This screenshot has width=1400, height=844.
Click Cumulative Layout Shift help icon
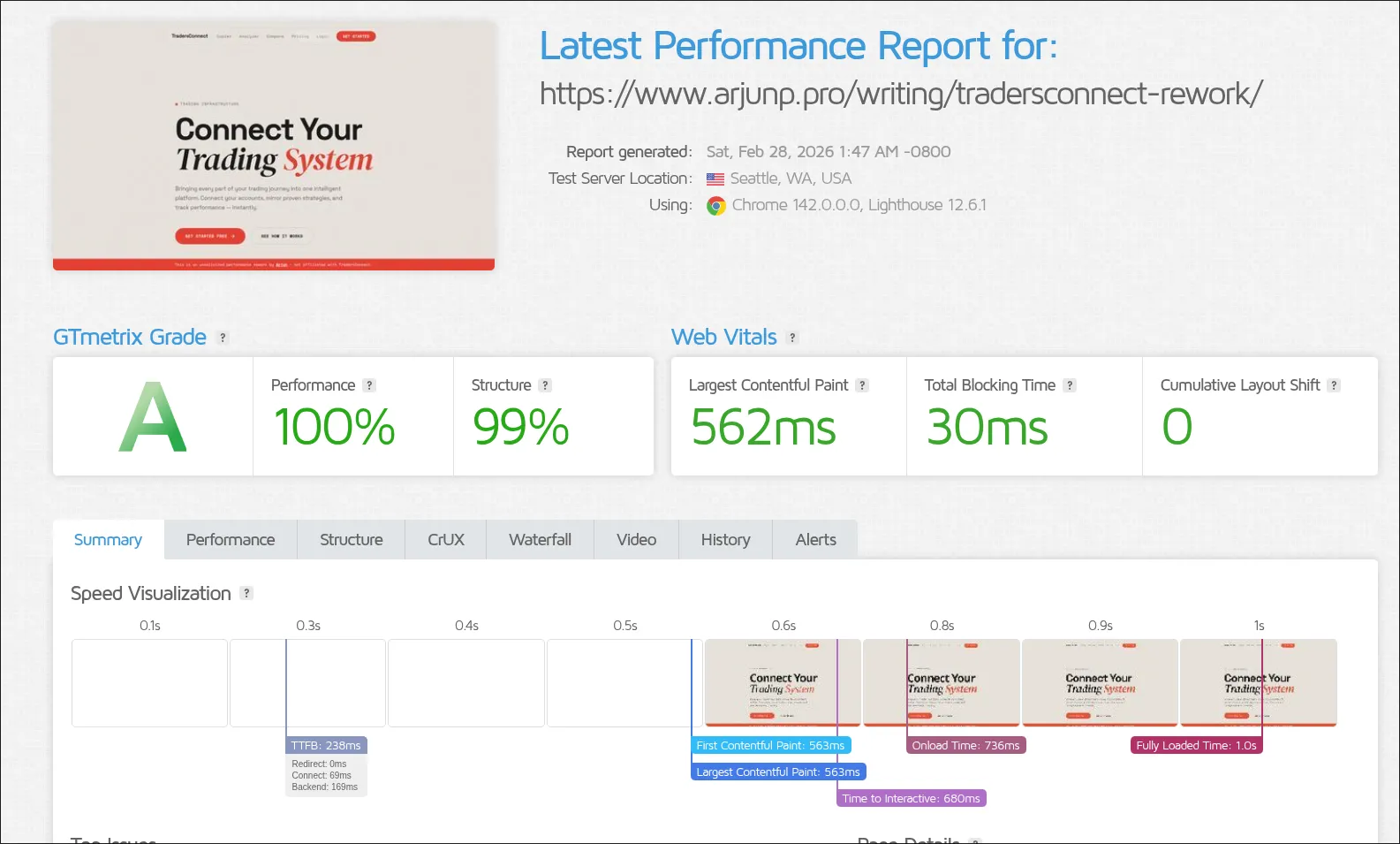1334,385
